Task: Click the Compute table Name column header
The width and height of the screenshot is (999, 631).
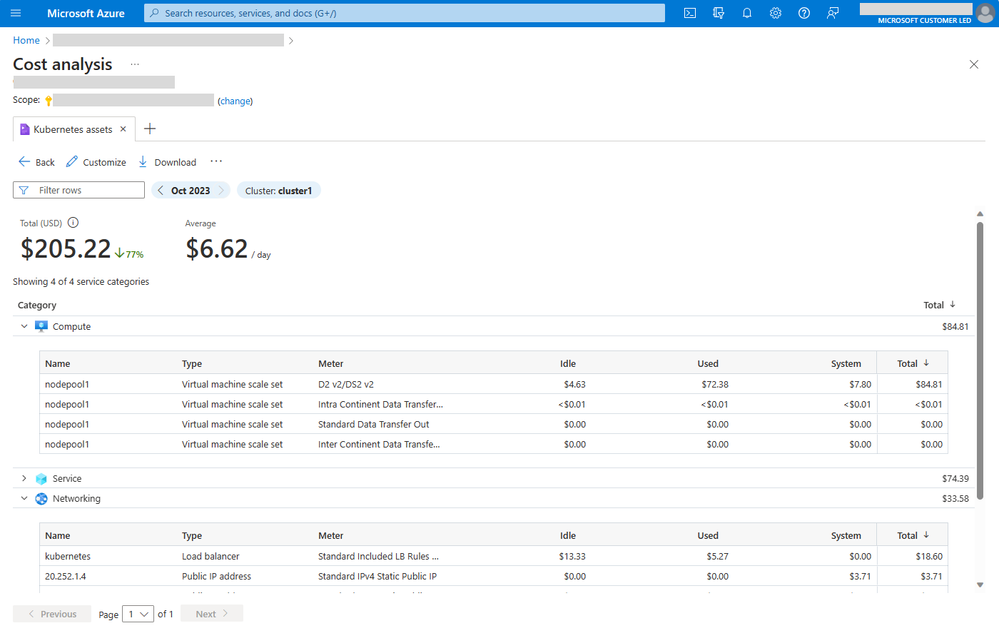Action: (57, 363)
